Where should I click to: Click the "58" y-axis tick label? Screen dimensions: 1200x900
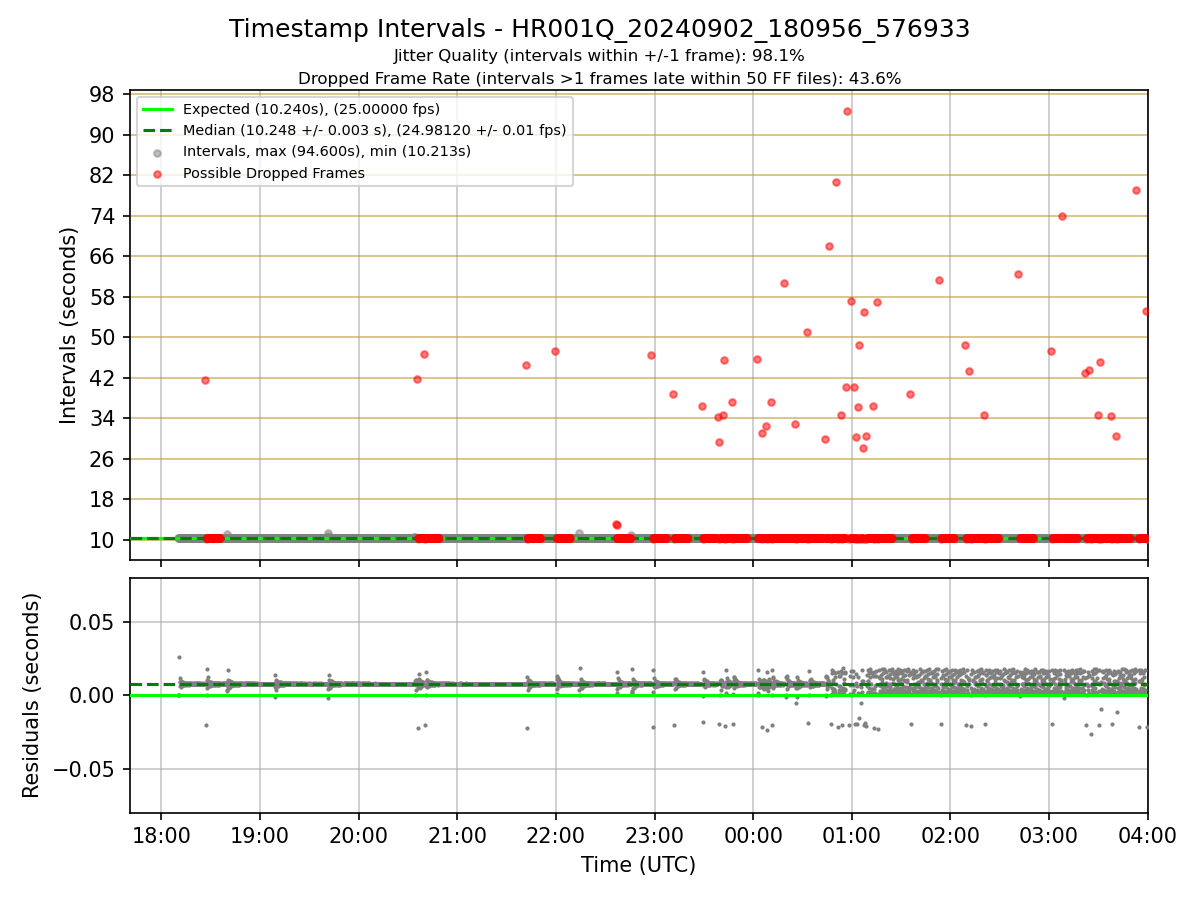[x=104, y=297]
